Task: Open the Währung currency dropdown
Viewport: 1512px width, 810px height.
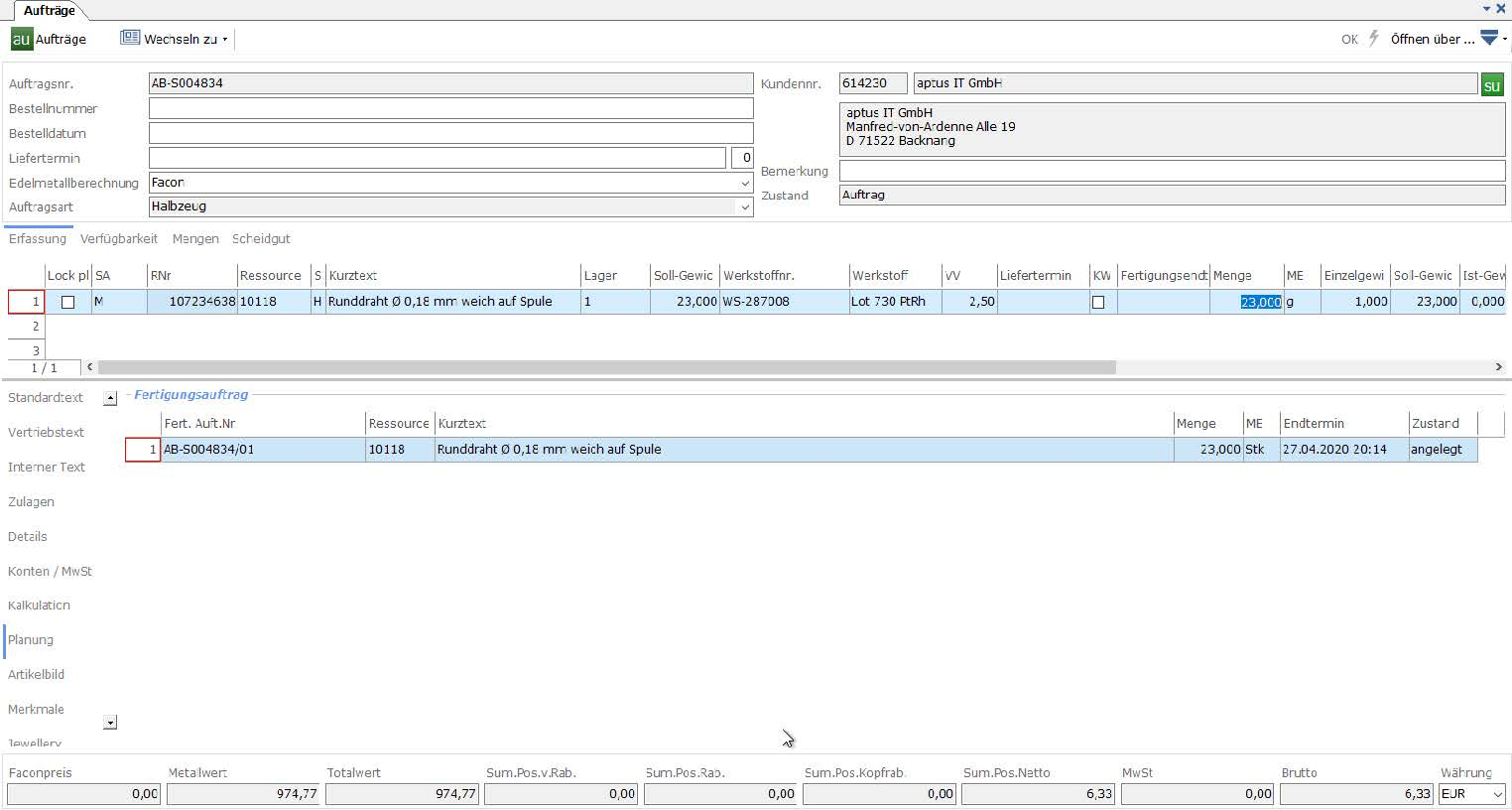Action: pos(1497,794)
